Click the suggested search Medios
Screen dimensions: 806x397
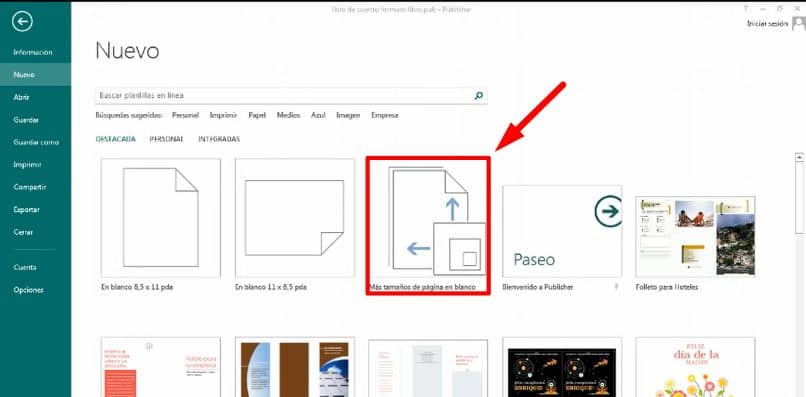[x=288, y=116]
